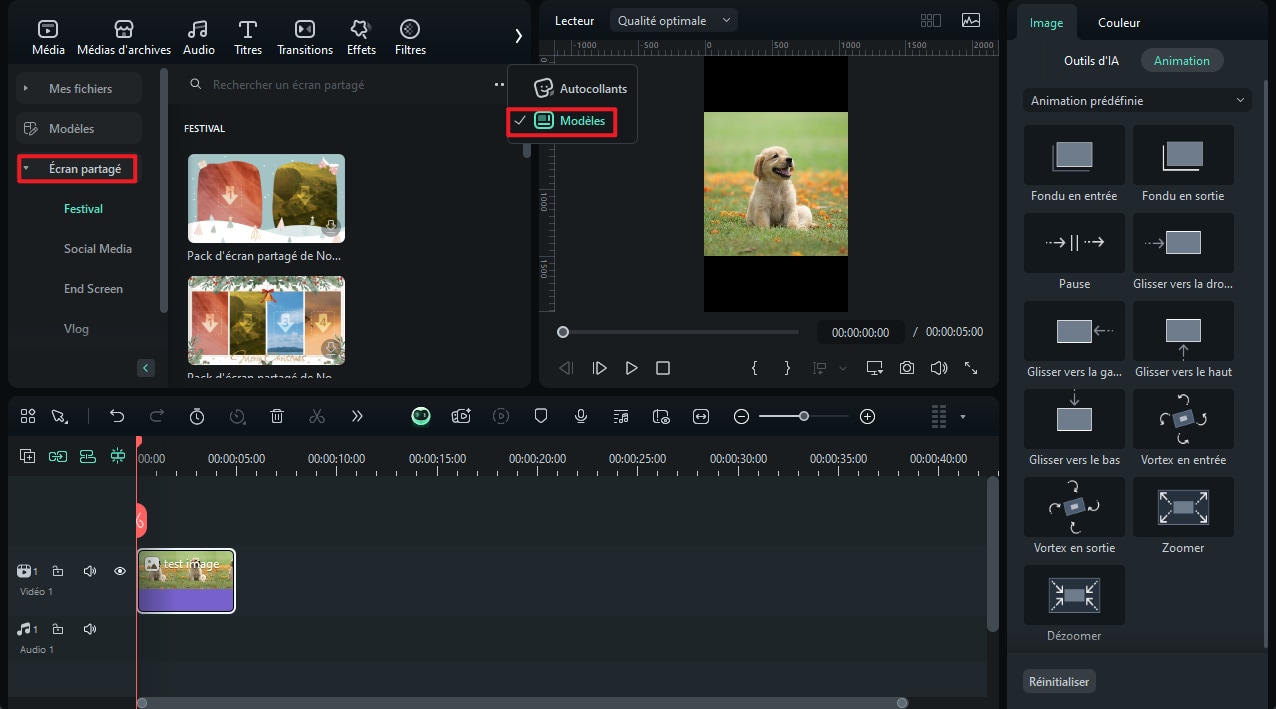This screenshot has height=709, width=1276.
Task: Open the player display settings icon
Action: pyautogui.click(x=875, y=368)
